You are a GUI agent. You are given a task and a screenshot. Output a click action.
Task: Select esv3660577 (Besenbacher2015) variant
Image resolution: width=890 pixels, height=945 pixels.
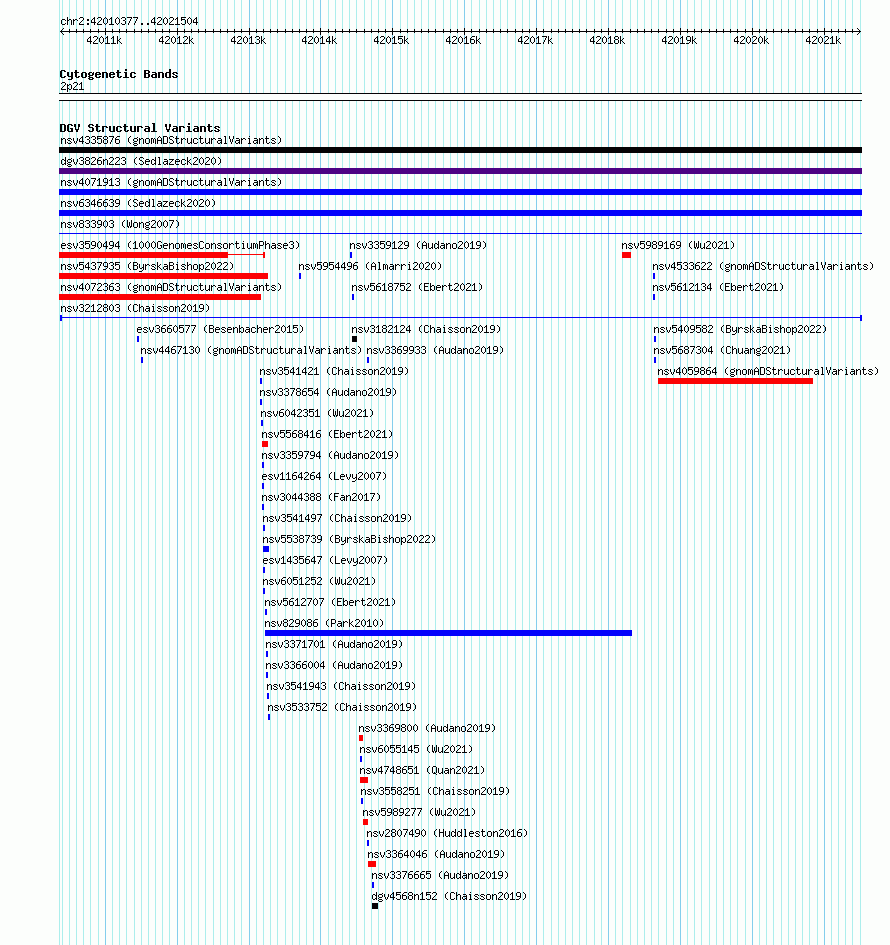tap(220, 330)
